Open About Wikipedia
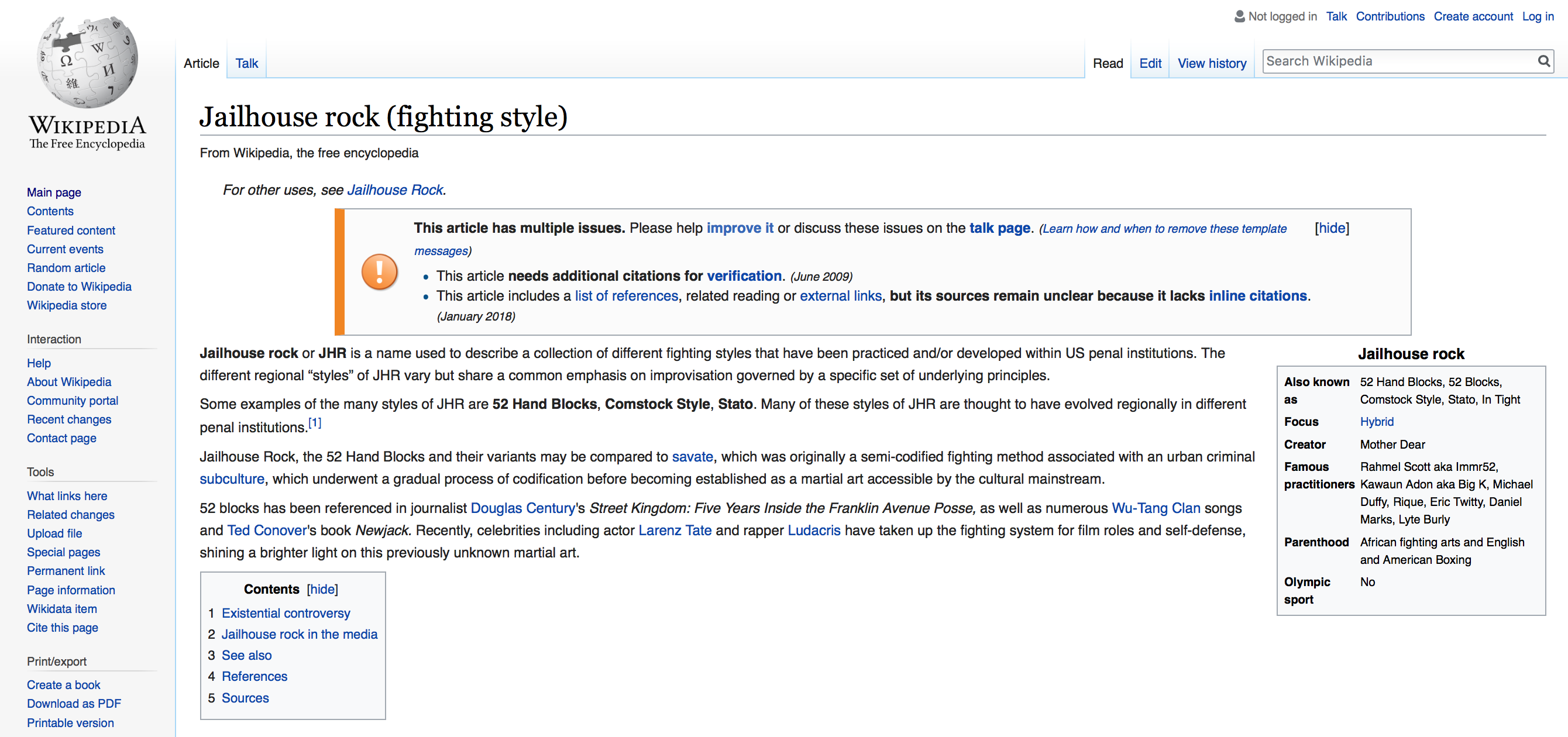 (x=69, y=381)
